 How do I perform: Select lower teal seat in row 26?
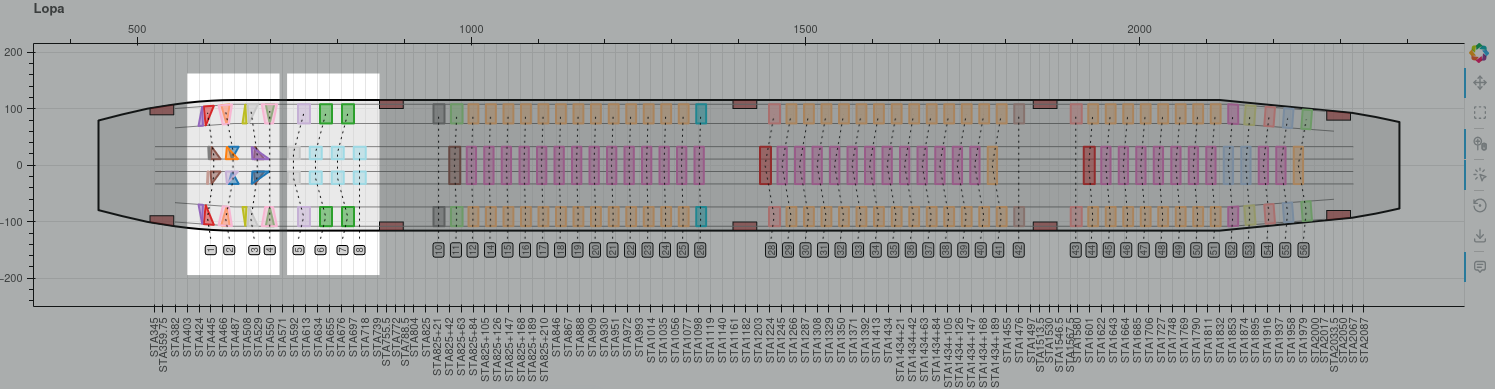coord(701,216)
